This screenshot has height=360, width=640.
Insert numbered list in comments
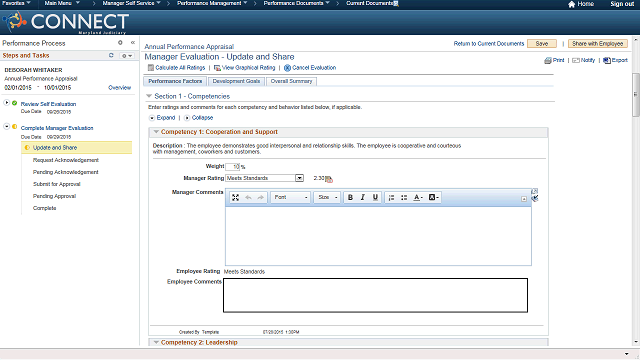coord(391,198)
